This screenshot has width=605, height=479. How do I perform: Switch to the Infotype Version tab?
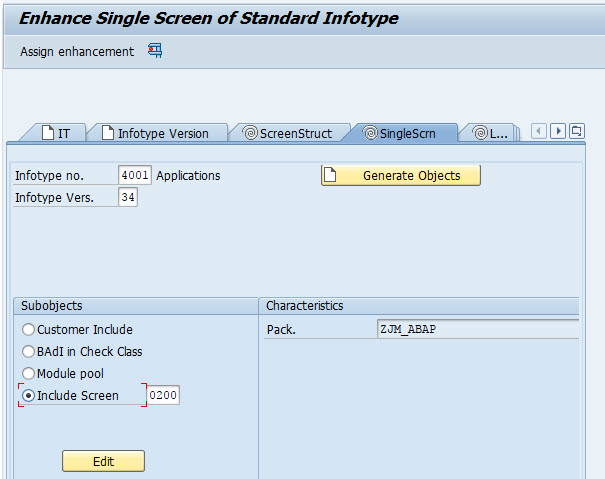coord(162,133)
